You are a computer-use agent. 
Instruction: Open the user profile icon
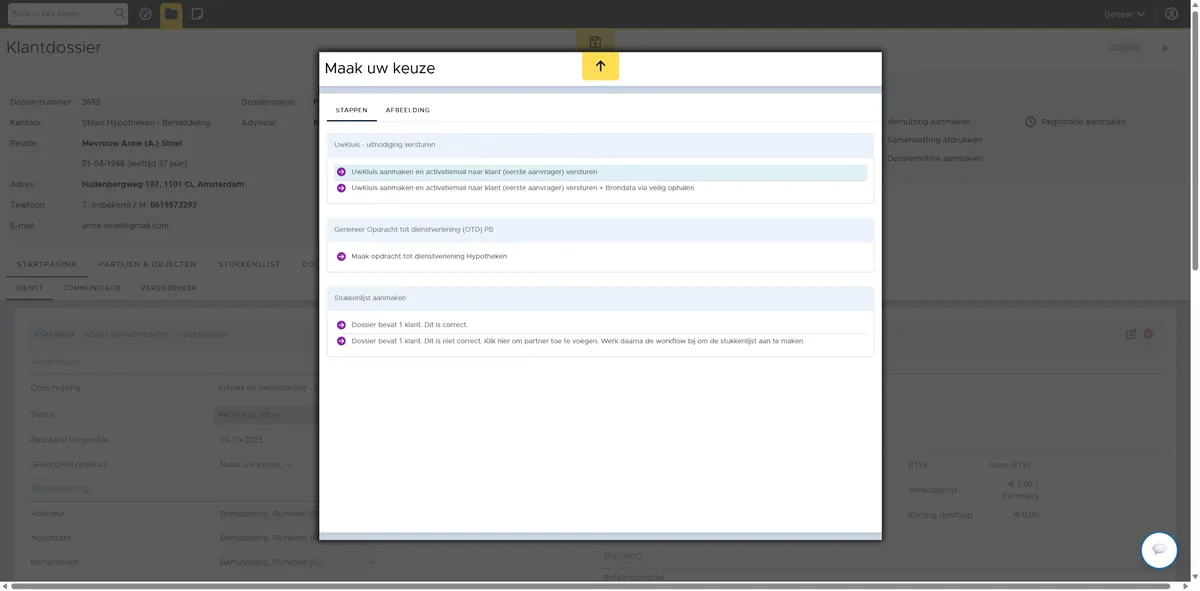coord(1172,14)
